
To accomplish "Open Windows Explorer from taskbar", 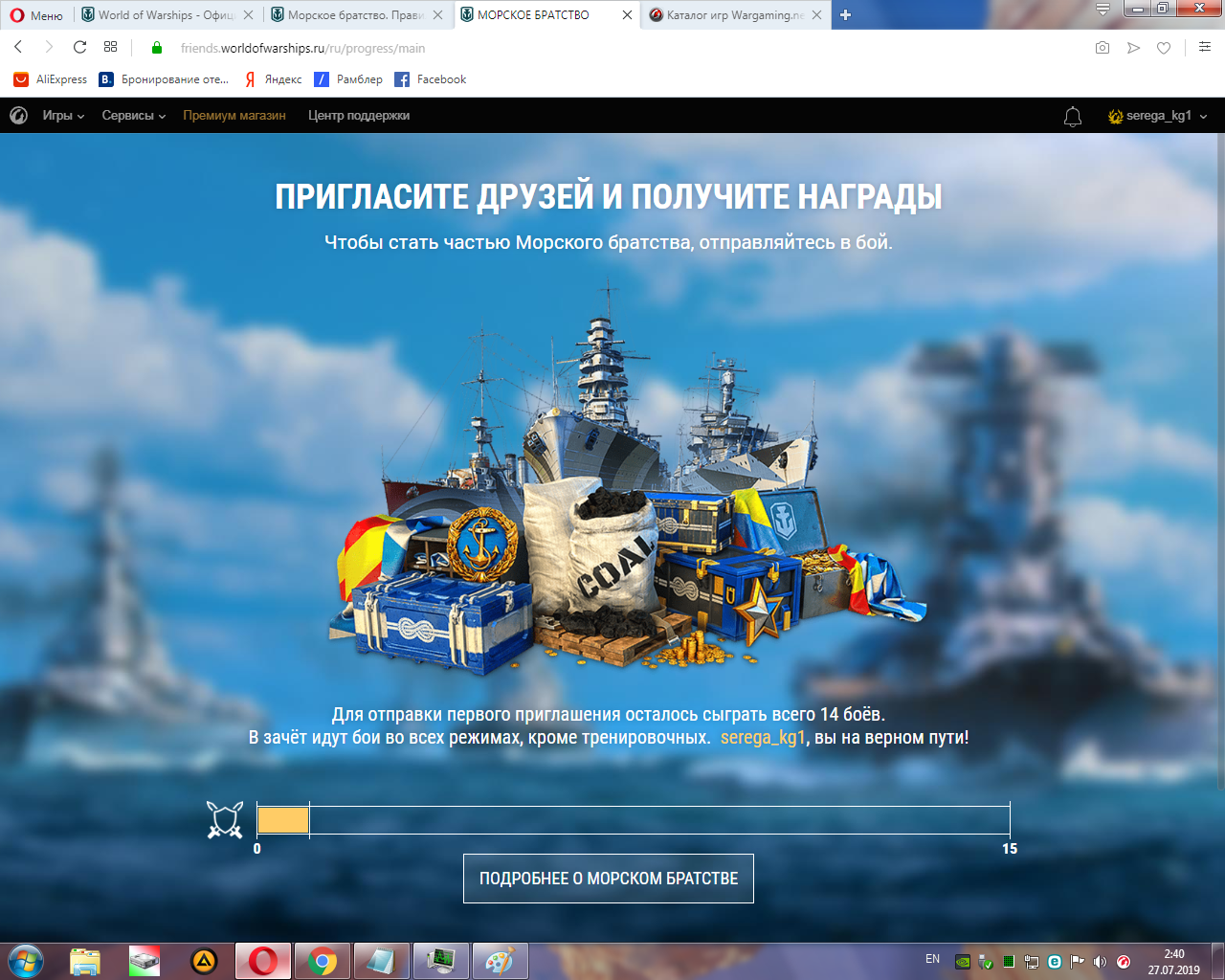I will click(85, 961).
